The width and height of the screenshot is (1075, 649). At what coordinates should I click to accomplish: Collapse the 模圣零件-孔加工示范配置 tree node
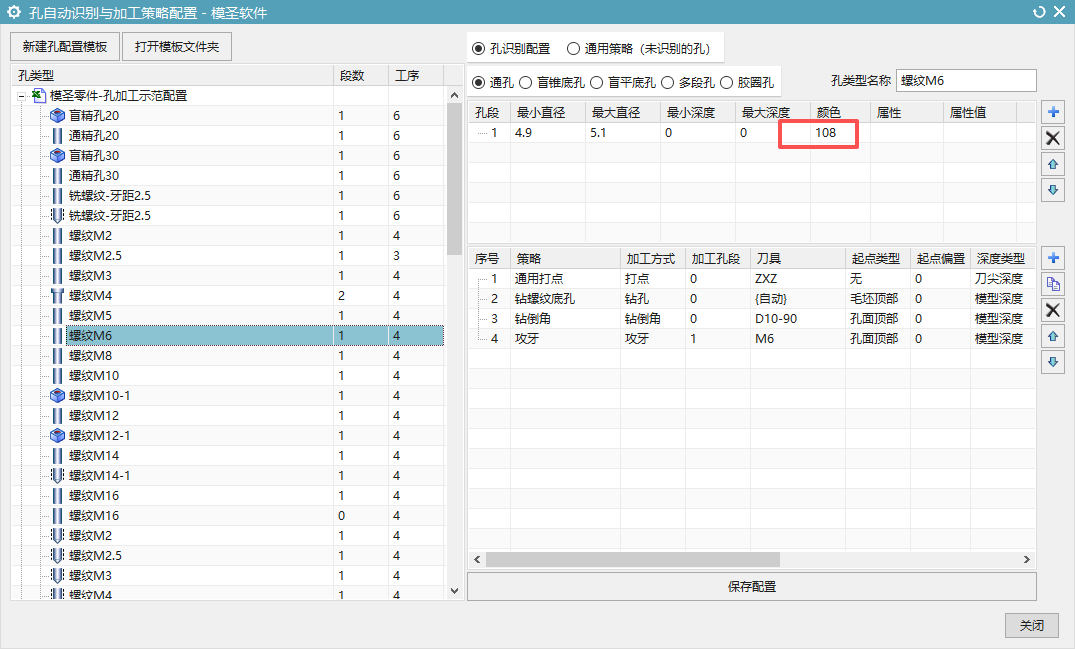click(x=21, y=96)
